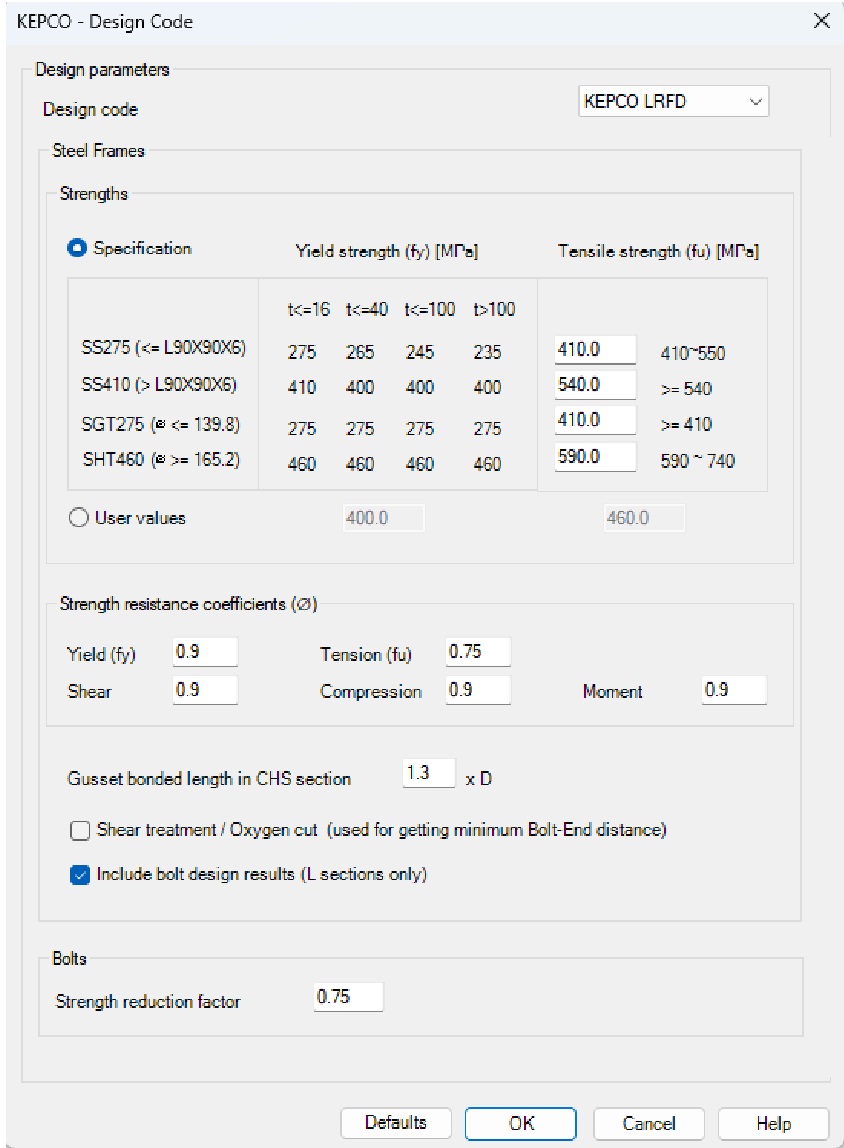Click the Gusset bonded length field
Screen dimensions: 844x1148
pyautogui.click(x=428, y=774)
